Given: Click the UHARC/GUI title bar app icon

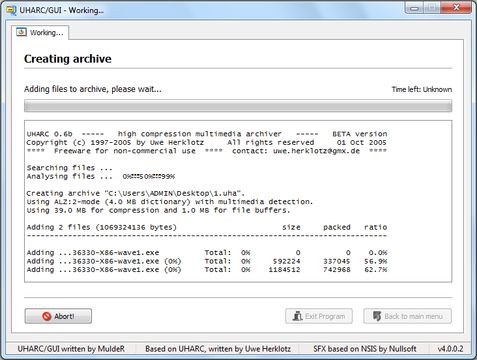Looking at the screenshot, I should click(x=11, y=10).
